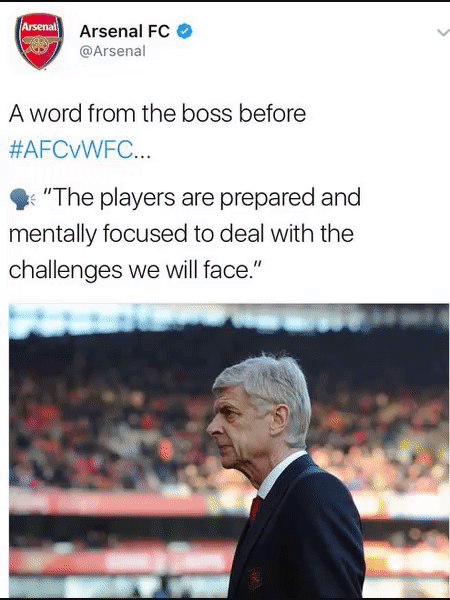Image resolution: width=450 pixels, height=600 pixels.
Task: Open the Arsenal FC display name
Action: click(x=124, y=31)
